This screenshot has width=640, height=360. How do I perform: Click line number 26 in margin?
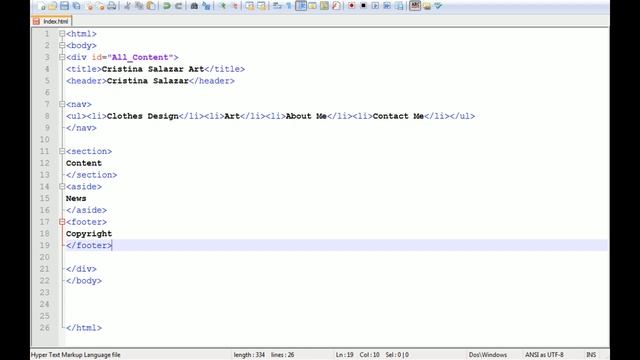(44, 328)
